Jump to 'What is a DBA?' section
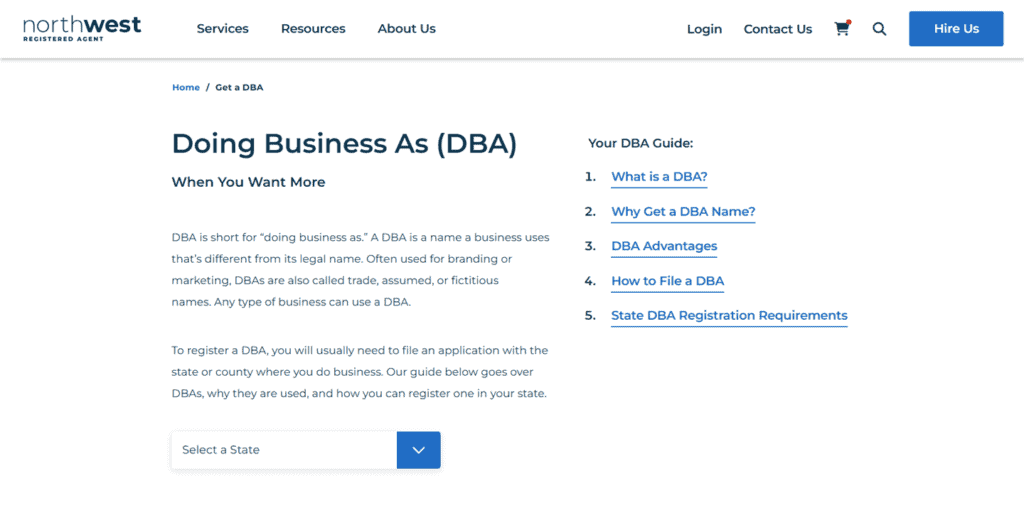 (659, 177)
